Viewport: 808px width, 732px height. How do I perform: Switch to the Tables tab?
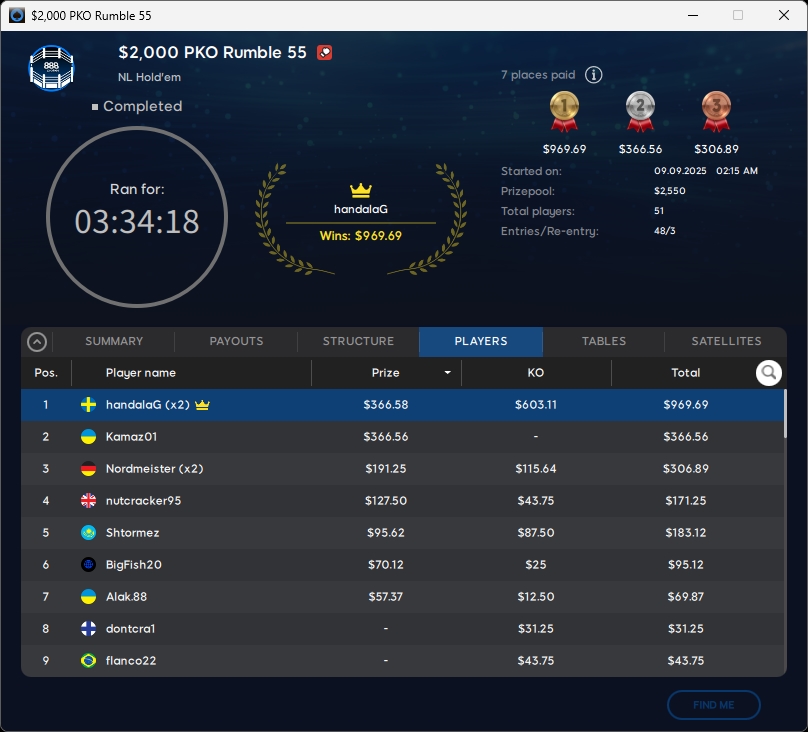pyautogui.click(x=604, y=341)
